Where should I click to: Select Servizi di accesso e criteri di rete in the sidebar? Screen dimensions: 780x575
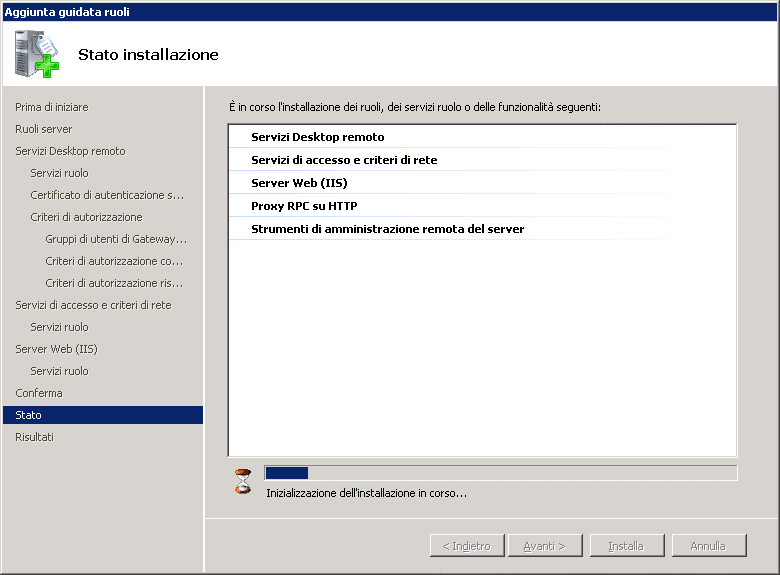point(93,305)
